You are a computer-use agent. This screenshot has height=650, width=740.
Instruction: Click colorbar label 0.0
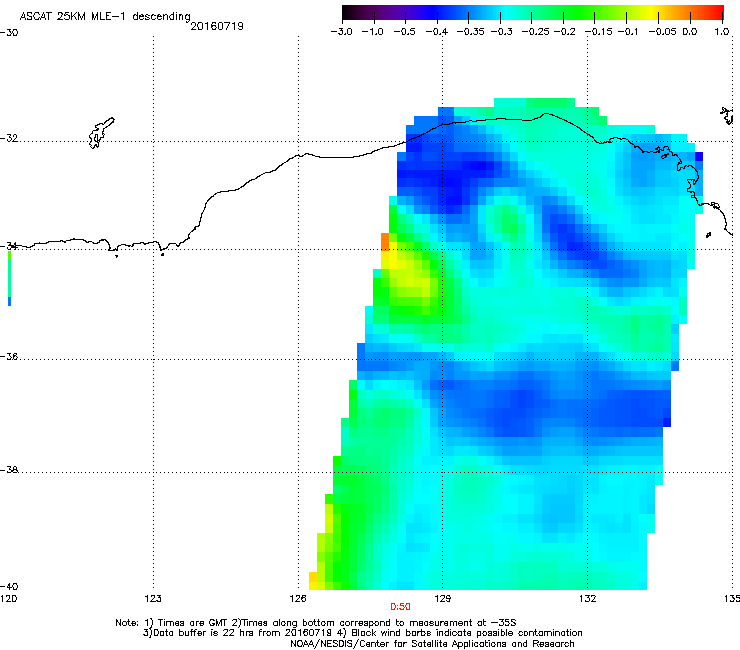click(690, 32)
